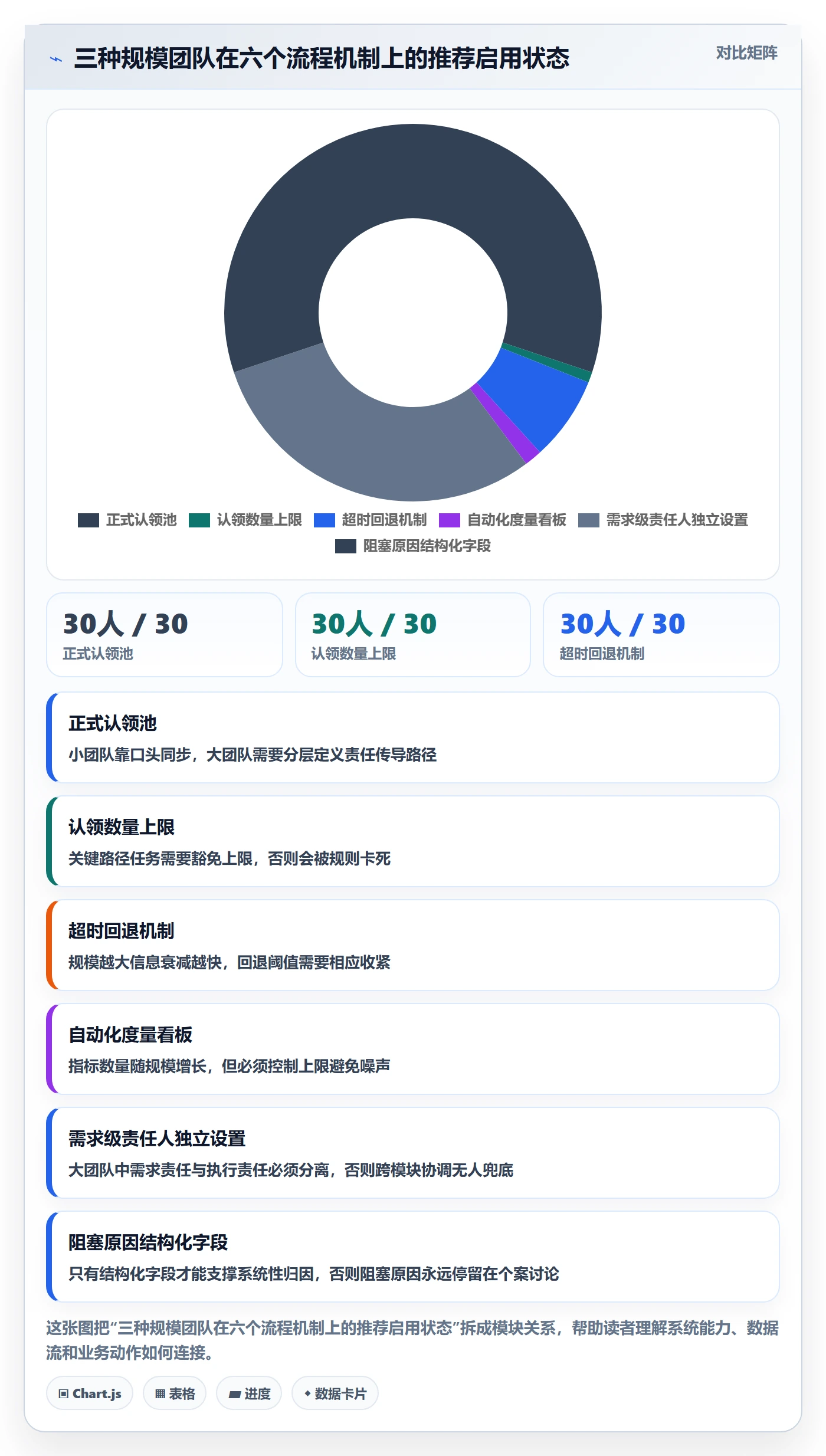Open the 认领数量上限 description card heading

pyautogui.click(x=122, y=827)
